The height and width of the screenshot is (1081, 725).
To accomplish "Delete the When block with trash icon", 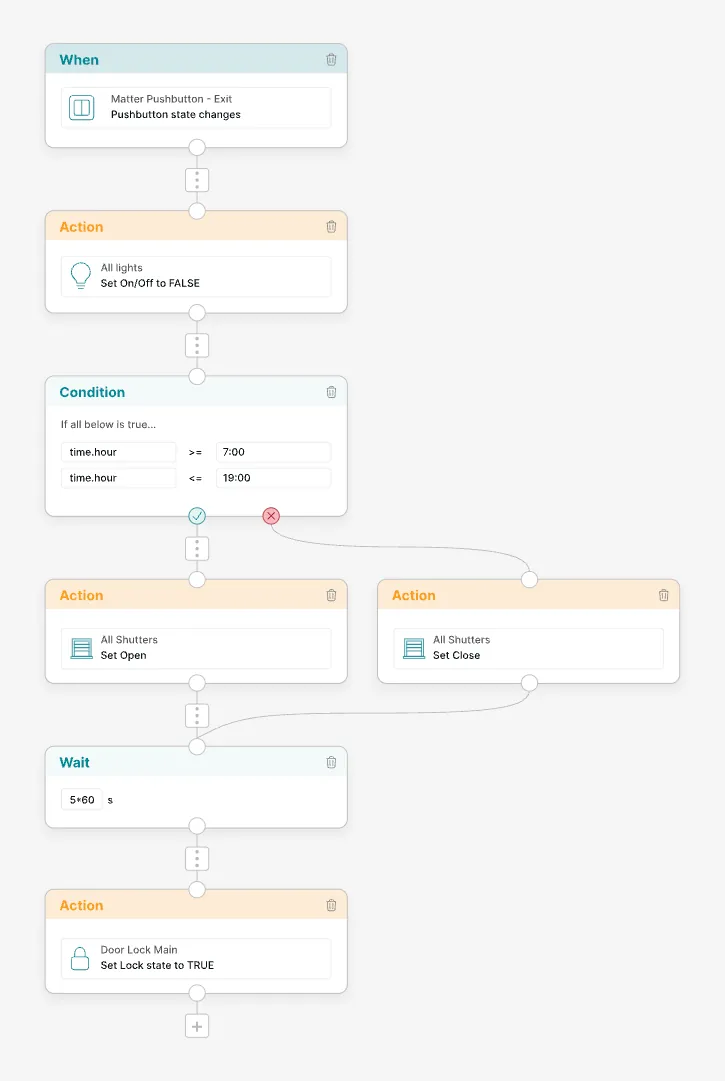I will pos(331,60).
